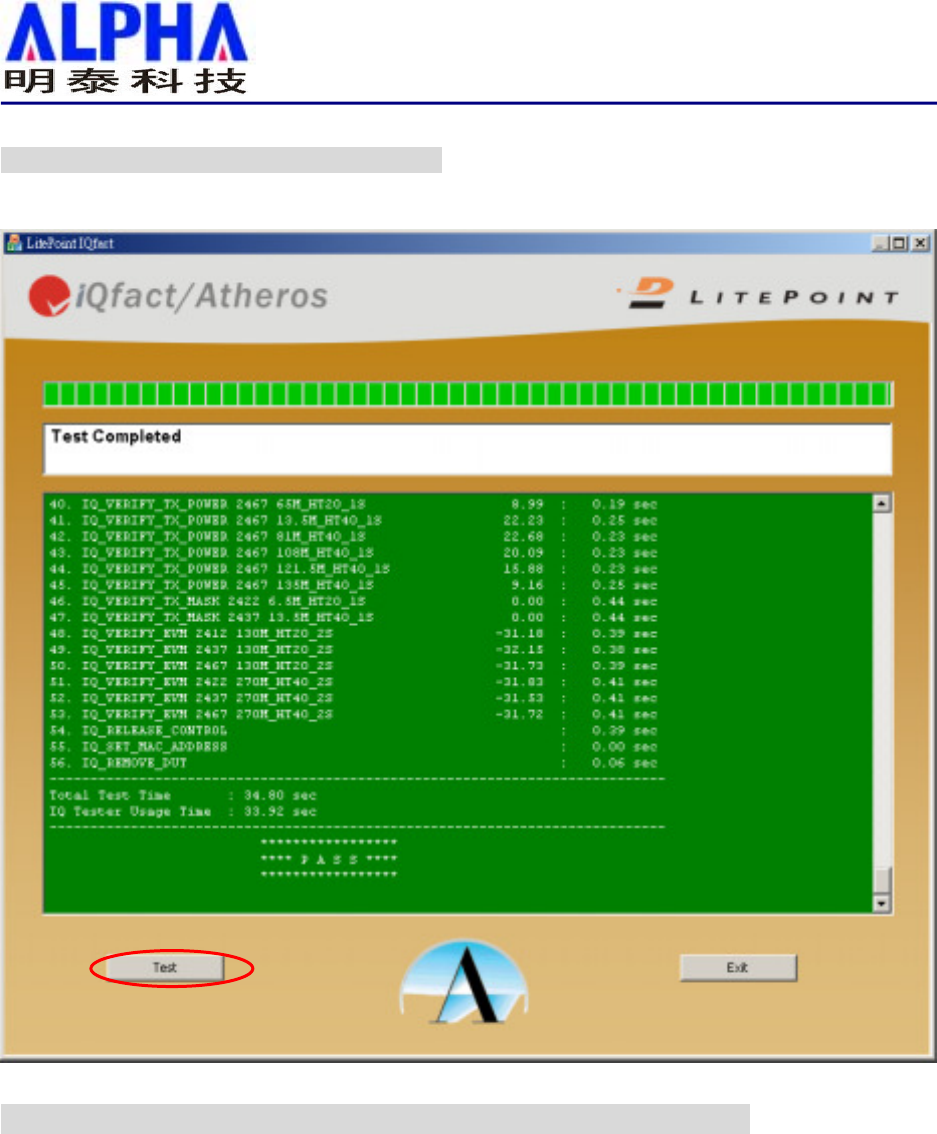This screenshot has width=937, height=1134.
Task: Select log row 49 EVM 2437 130M_HT20
Action: click(x=353, y=649)
